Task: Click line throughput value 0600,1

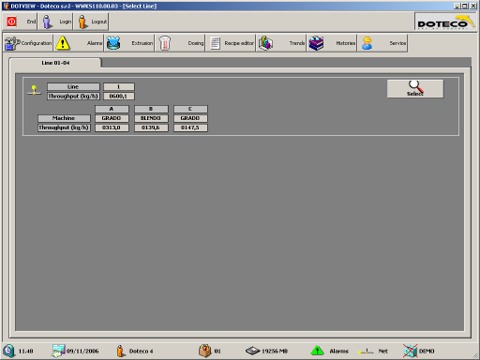Action: click(x=119, y=96)
